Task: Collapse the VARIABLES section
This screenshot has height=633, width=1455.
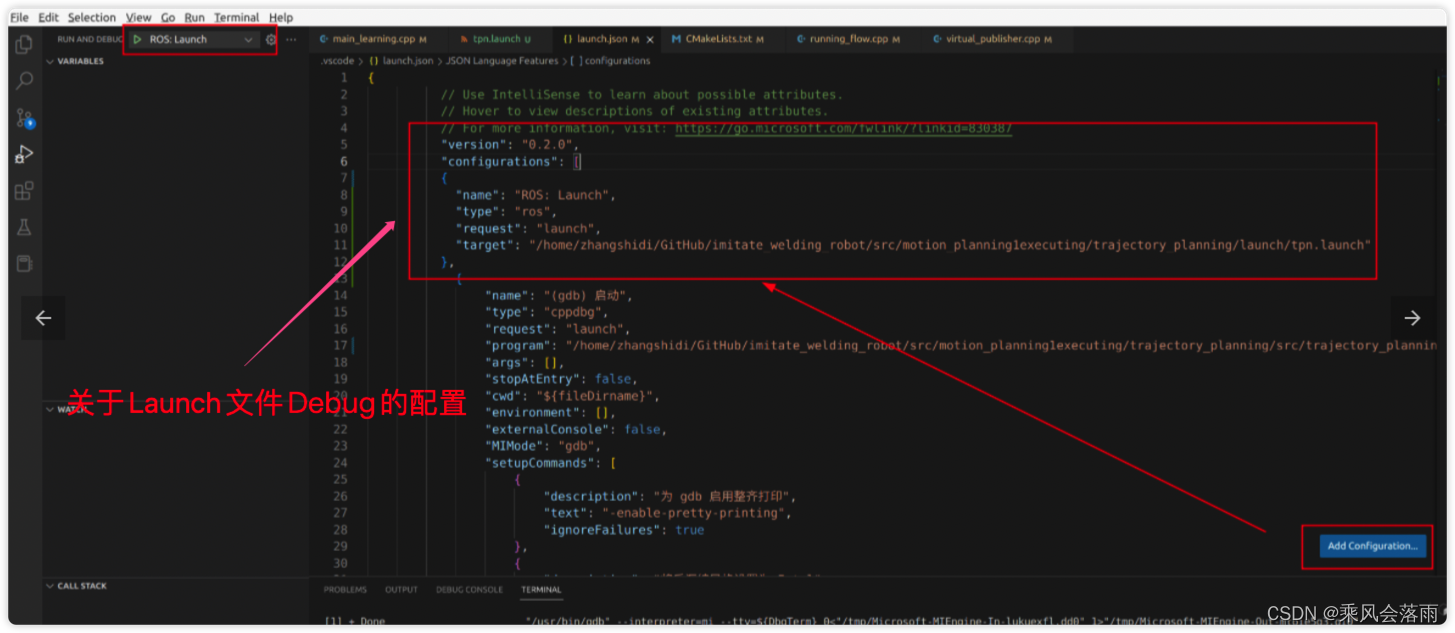Action: [50, 61]
